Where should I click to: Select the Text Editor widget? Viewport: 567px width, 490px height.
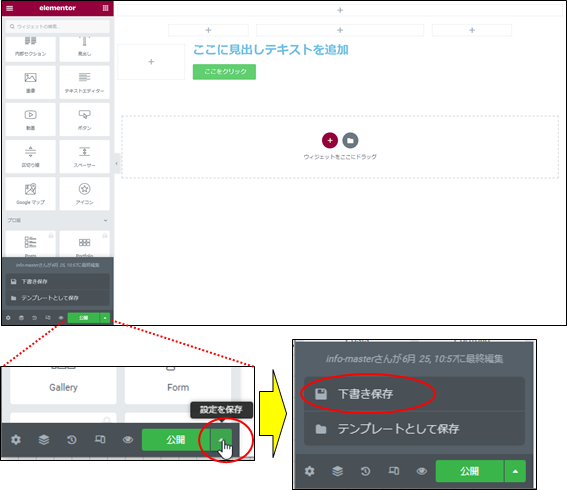click(84, 82)
